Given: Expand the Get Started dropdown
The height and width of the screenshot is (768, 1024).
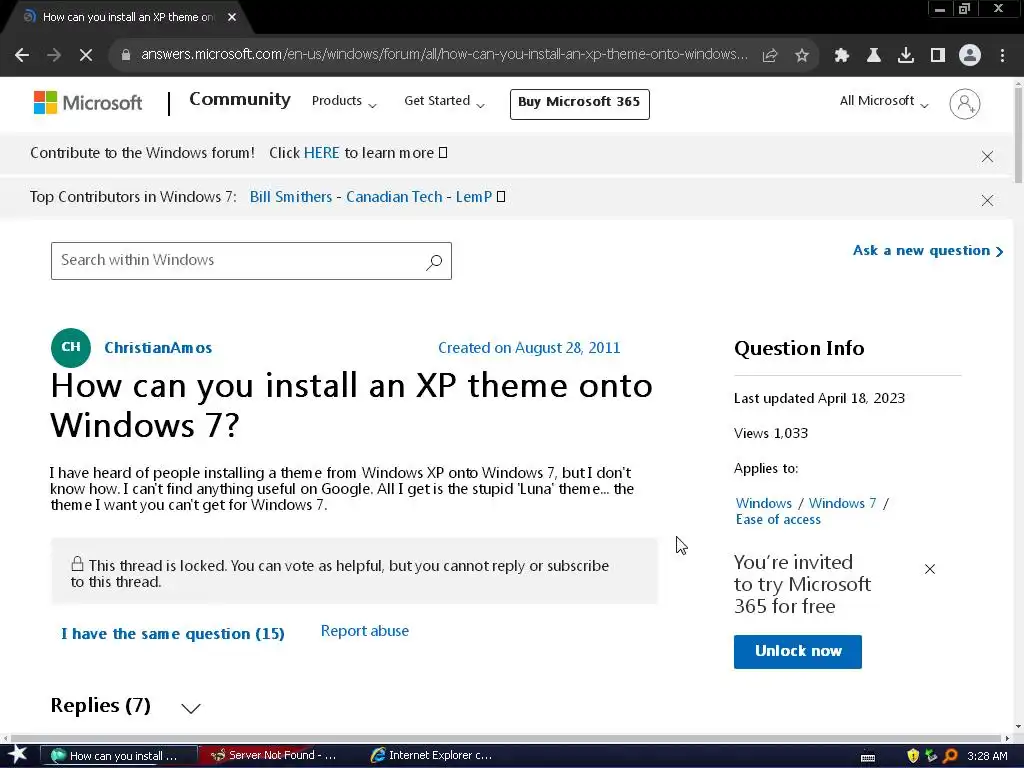Looking at the screenshot, I should coord(444,101).
